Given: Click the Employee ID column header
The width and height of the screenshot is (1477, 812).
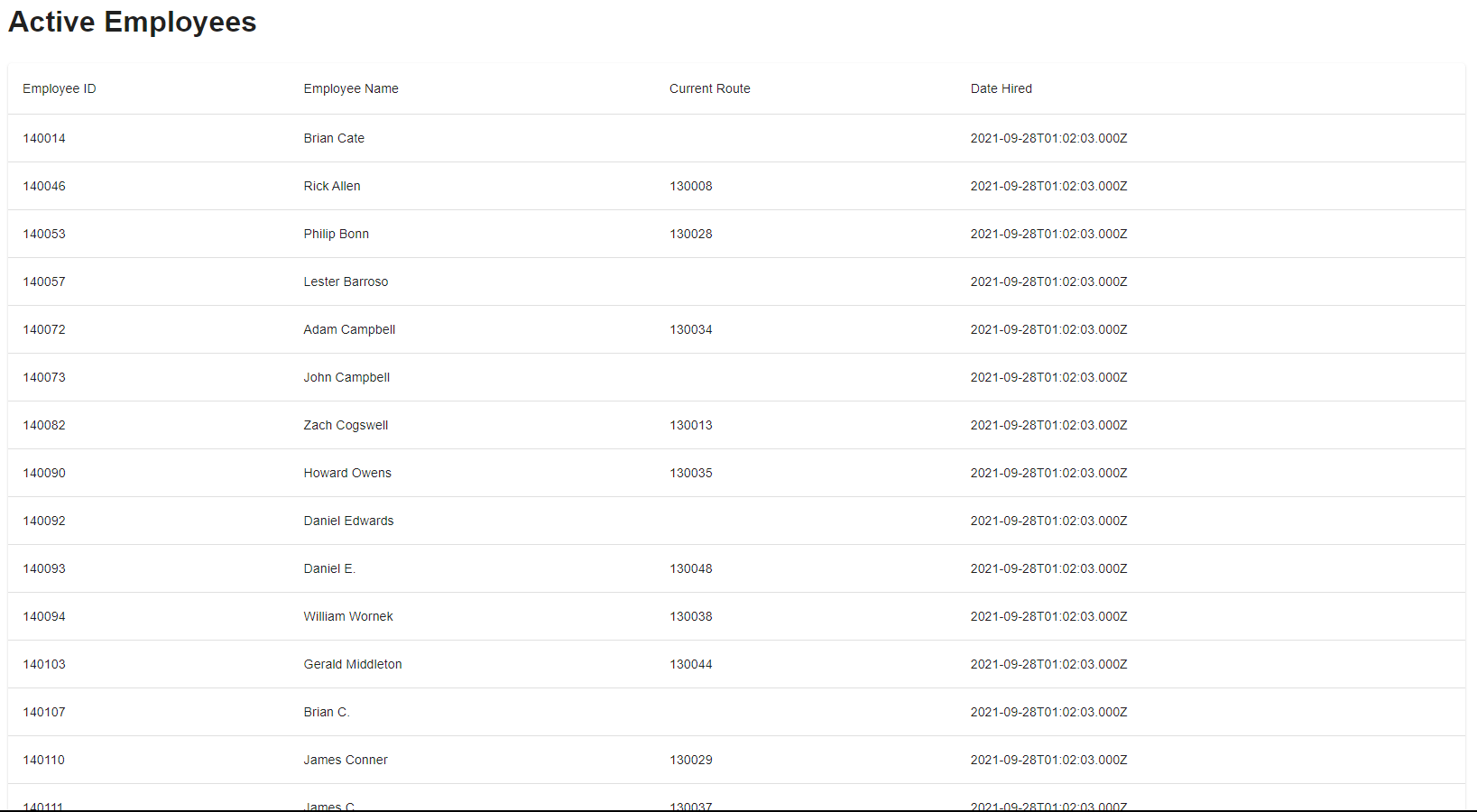Looking at the screenshot, I should (x=60, y=88).
